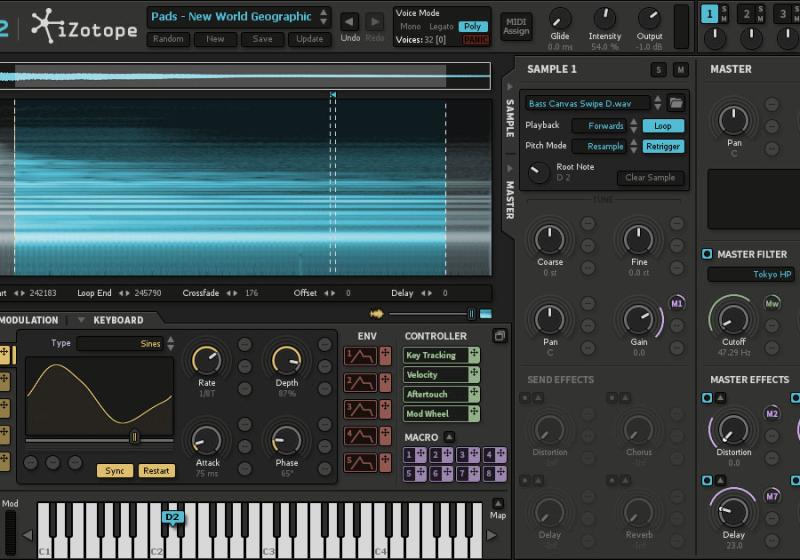The image size is (800, 560).
Task: Click the New preset button
Action: click(215, 39)
